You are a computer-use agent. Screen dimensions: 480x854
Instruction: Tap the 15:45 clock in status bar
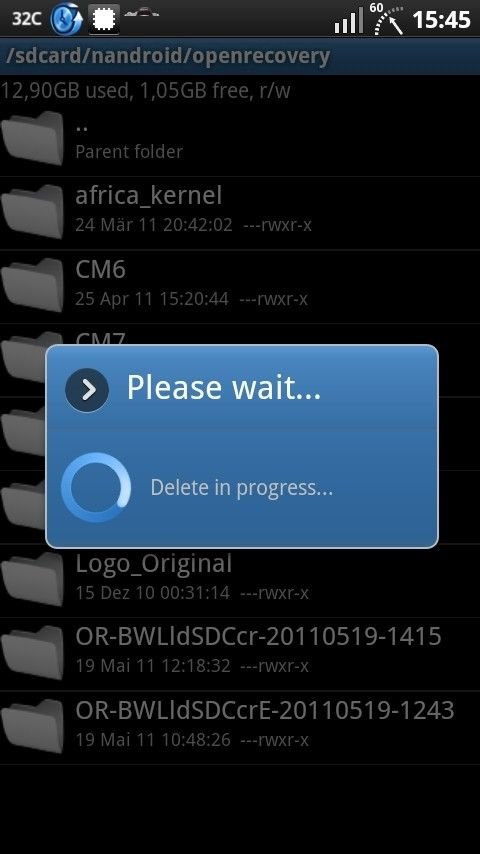coord(441,20)
